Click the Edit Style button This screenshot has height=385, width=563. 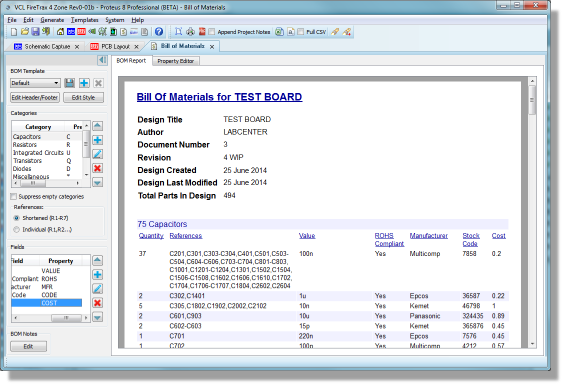(x=83, y=98)
